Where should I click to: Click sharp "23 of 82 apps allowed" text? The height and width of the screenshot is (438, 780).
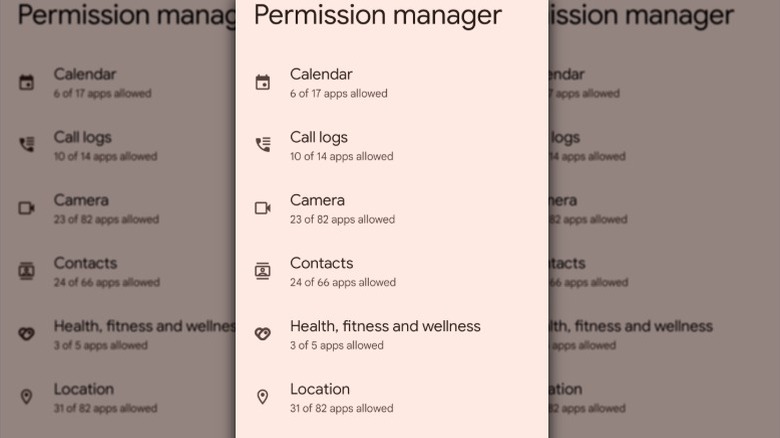pyautogui.click(x=342, y=220)
